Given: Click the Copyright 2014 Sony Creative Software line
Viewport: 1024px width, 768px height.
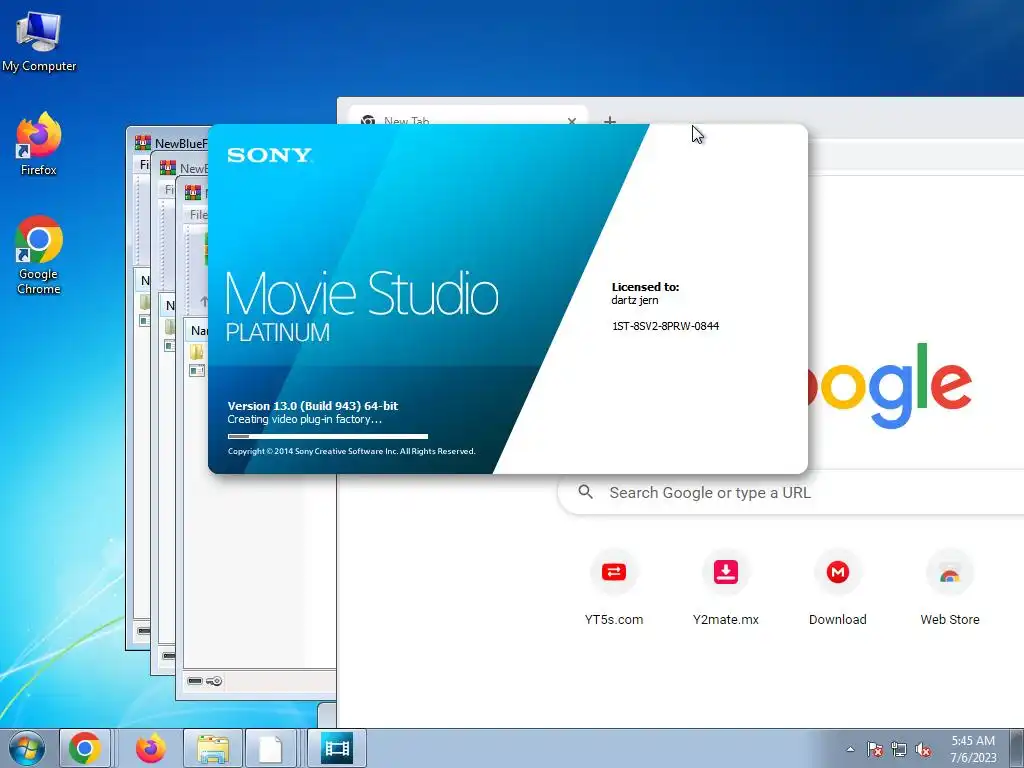Looking at the screenshot, I should pos(351,451).
